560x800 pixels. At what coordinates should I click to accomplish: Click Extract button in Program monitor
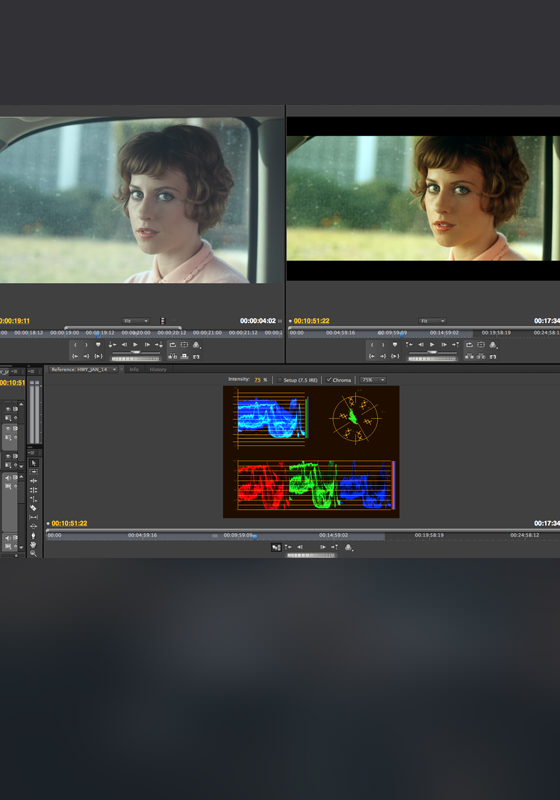pos(480,357)
